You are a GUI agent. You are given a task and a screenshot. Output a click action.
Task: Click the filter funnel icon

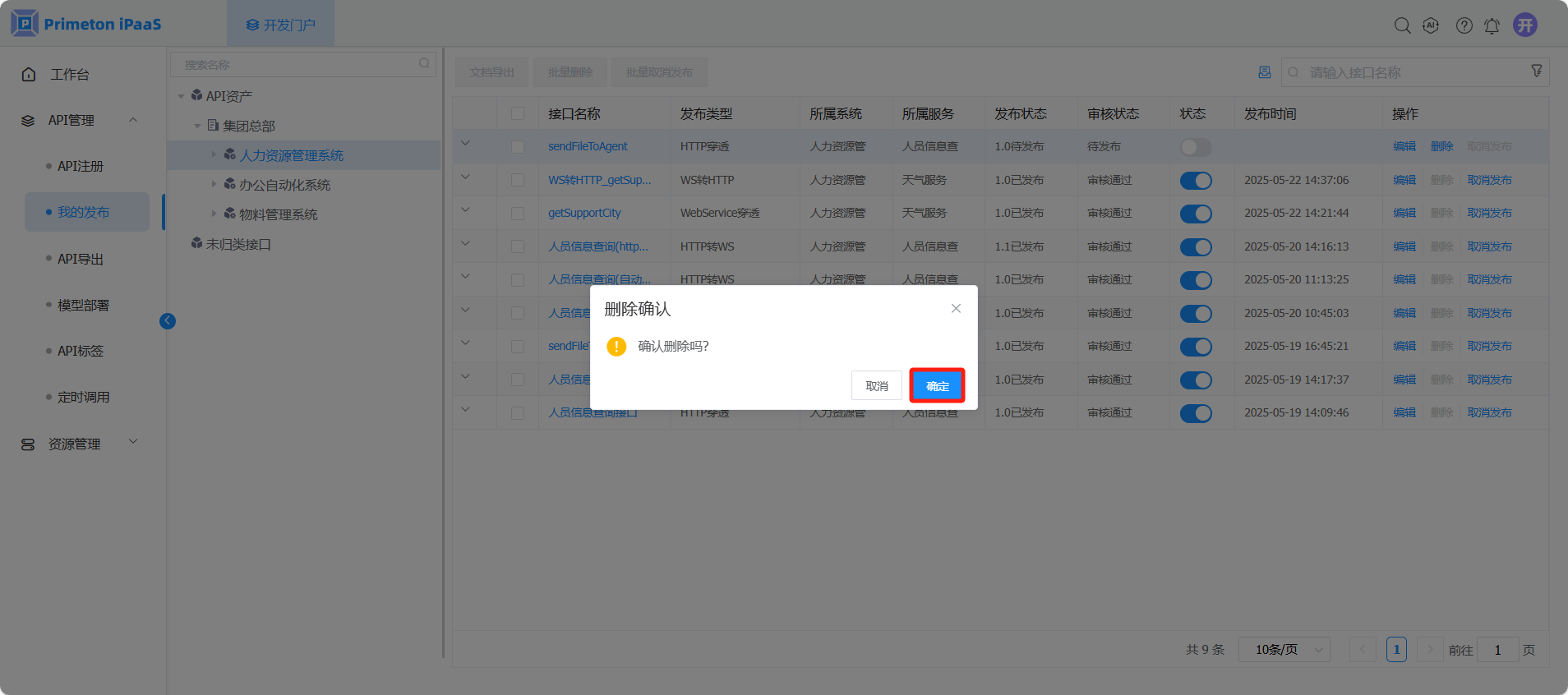tap(1536, 71)
